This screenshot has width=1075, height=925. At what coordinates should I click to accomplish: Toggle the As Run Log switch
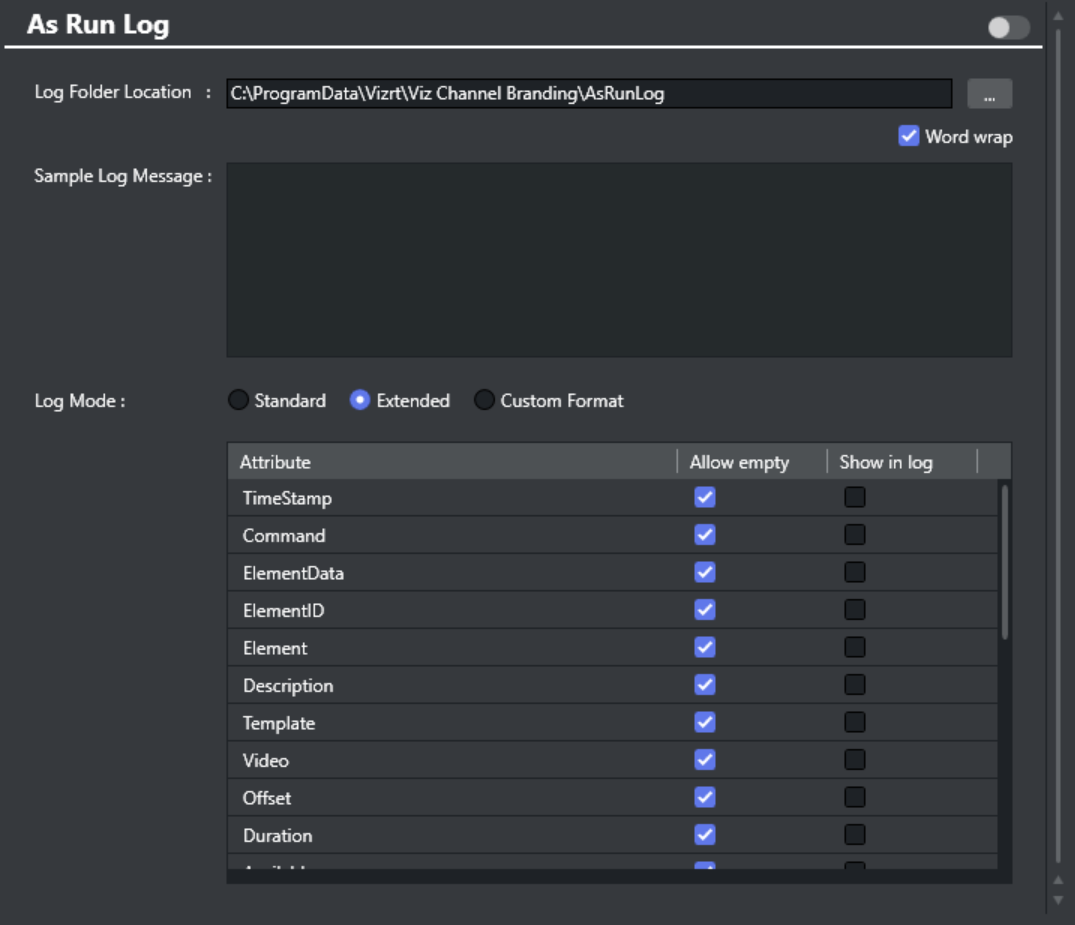tap(1008, 27)
